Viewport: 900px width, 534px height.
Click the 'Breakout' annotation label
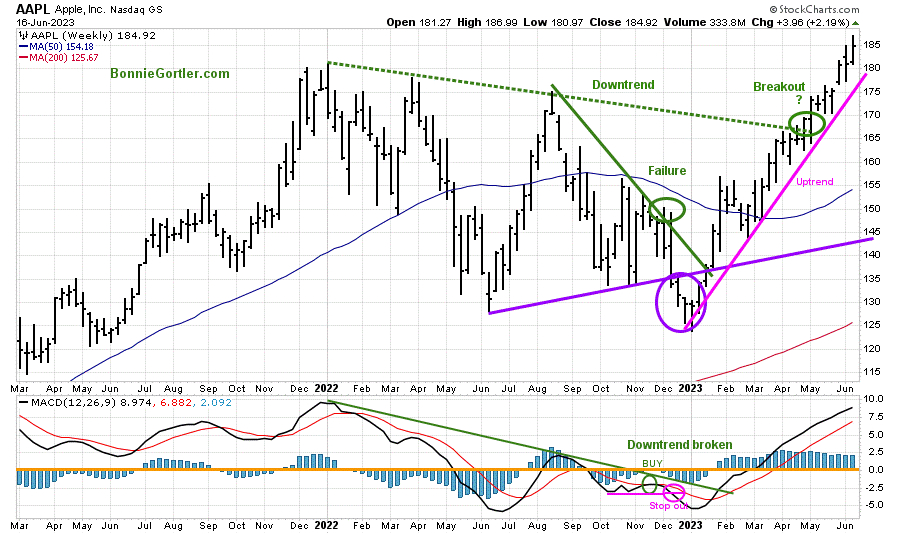click(x=779, y=87)
